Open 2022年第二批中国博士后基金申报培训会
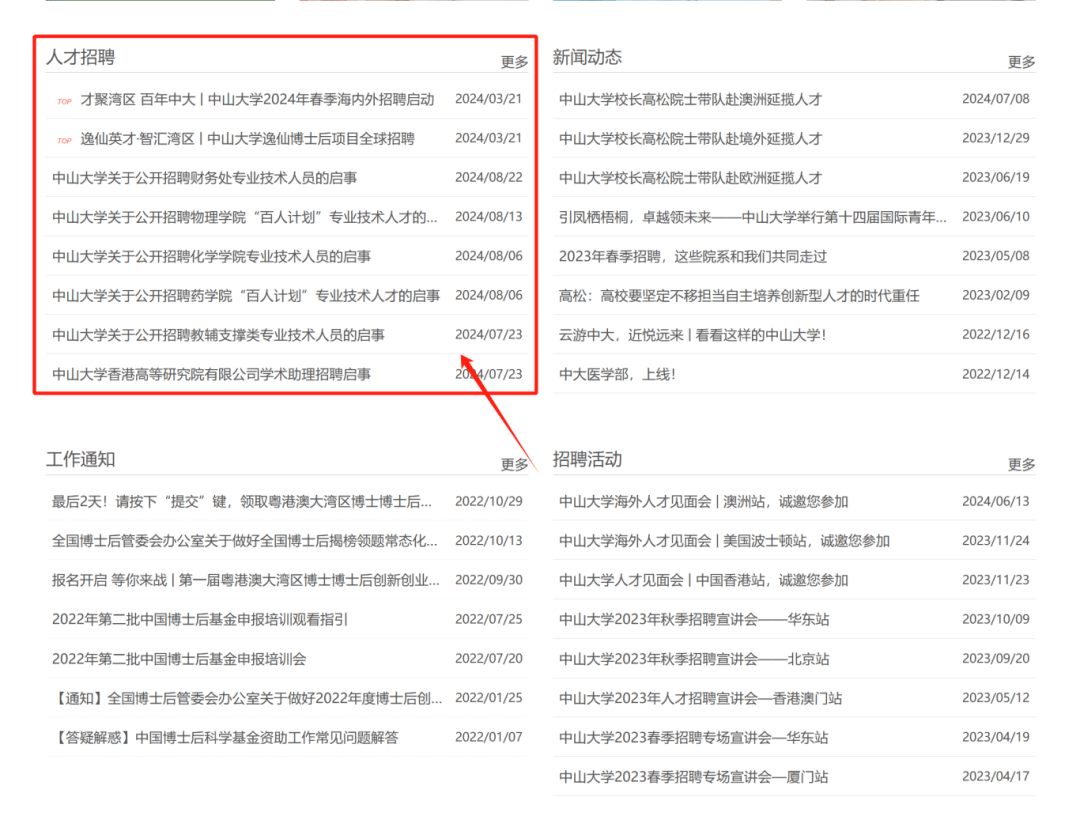1080x816 pixels. click(179, 659)
